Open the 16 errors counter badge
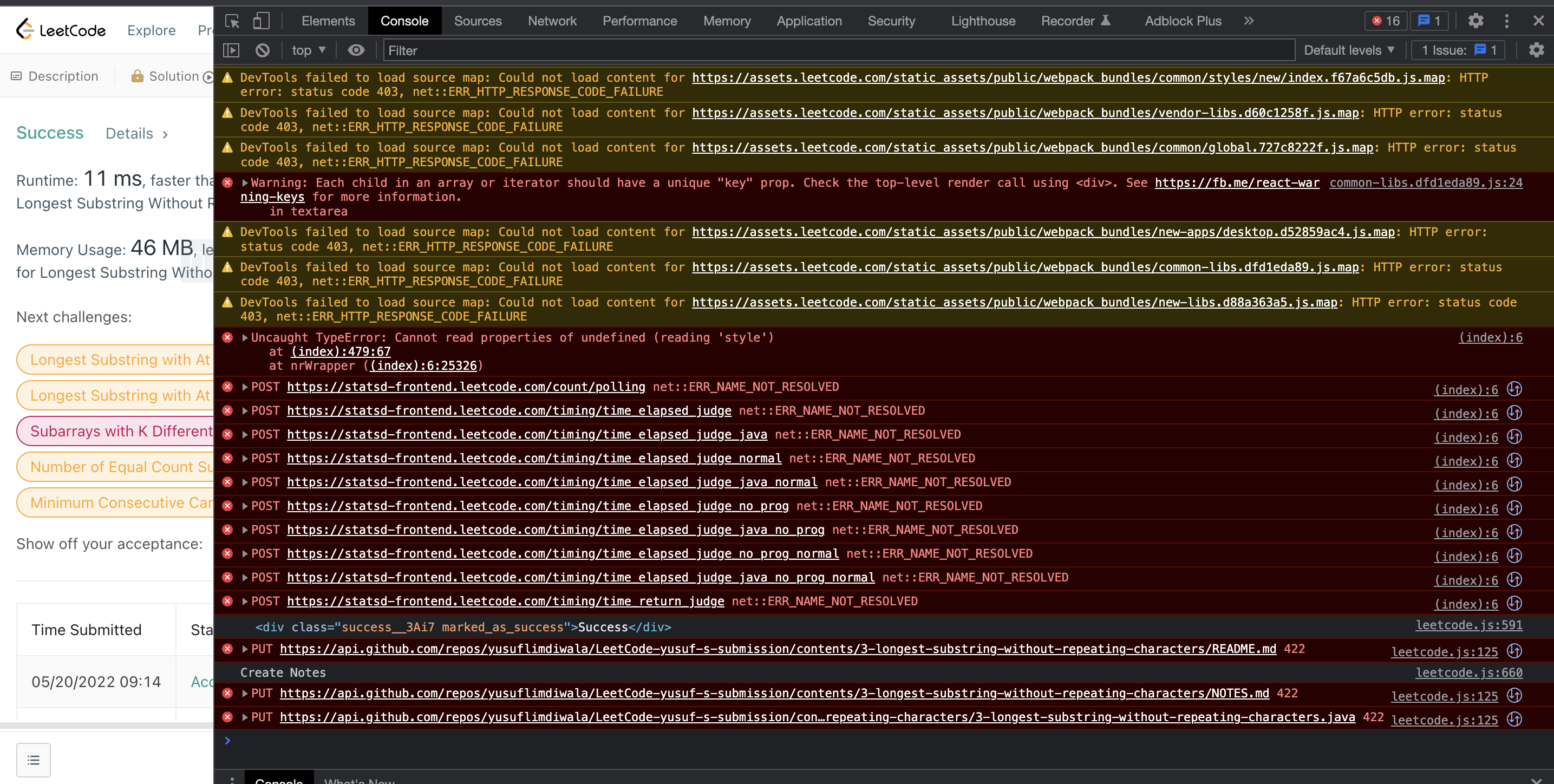Image resolution: width=1554 pixels, height=784 pixels. pos(1386,21)
